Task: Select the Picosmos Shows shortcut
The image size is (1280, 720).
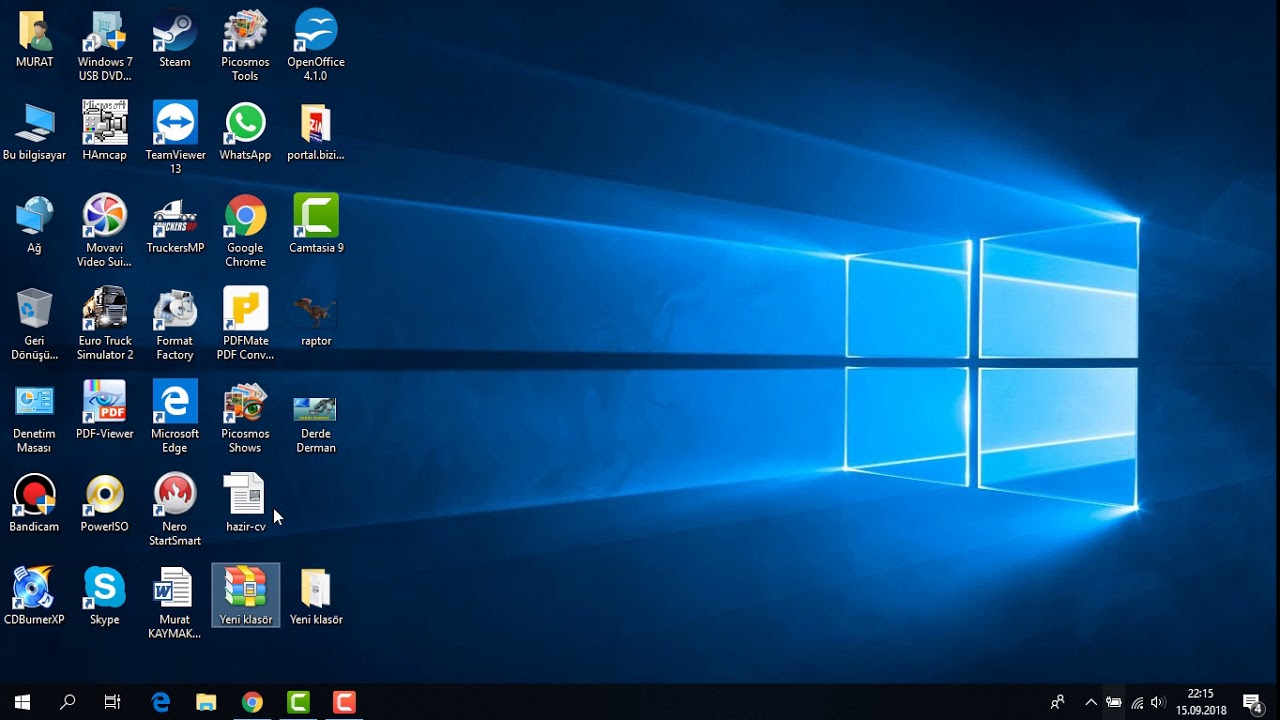Action: pos(245,417)
